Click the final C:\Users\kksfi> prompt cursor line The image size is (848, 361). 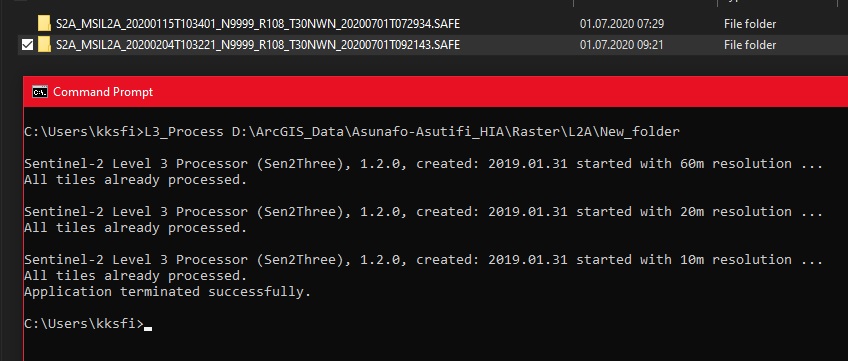[x=88, y=324]
